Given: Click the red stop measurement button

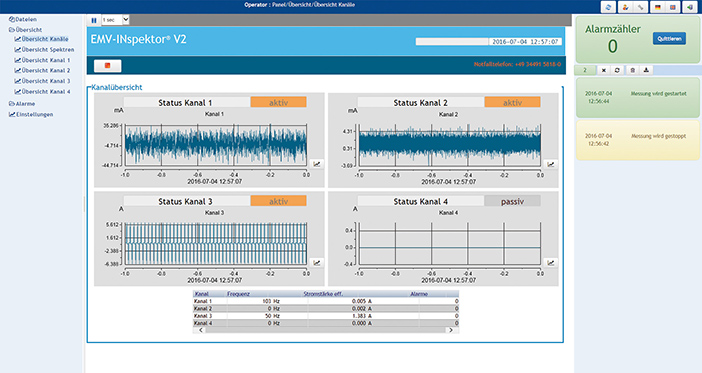Looking at the screenshot, I should (107, 66).
